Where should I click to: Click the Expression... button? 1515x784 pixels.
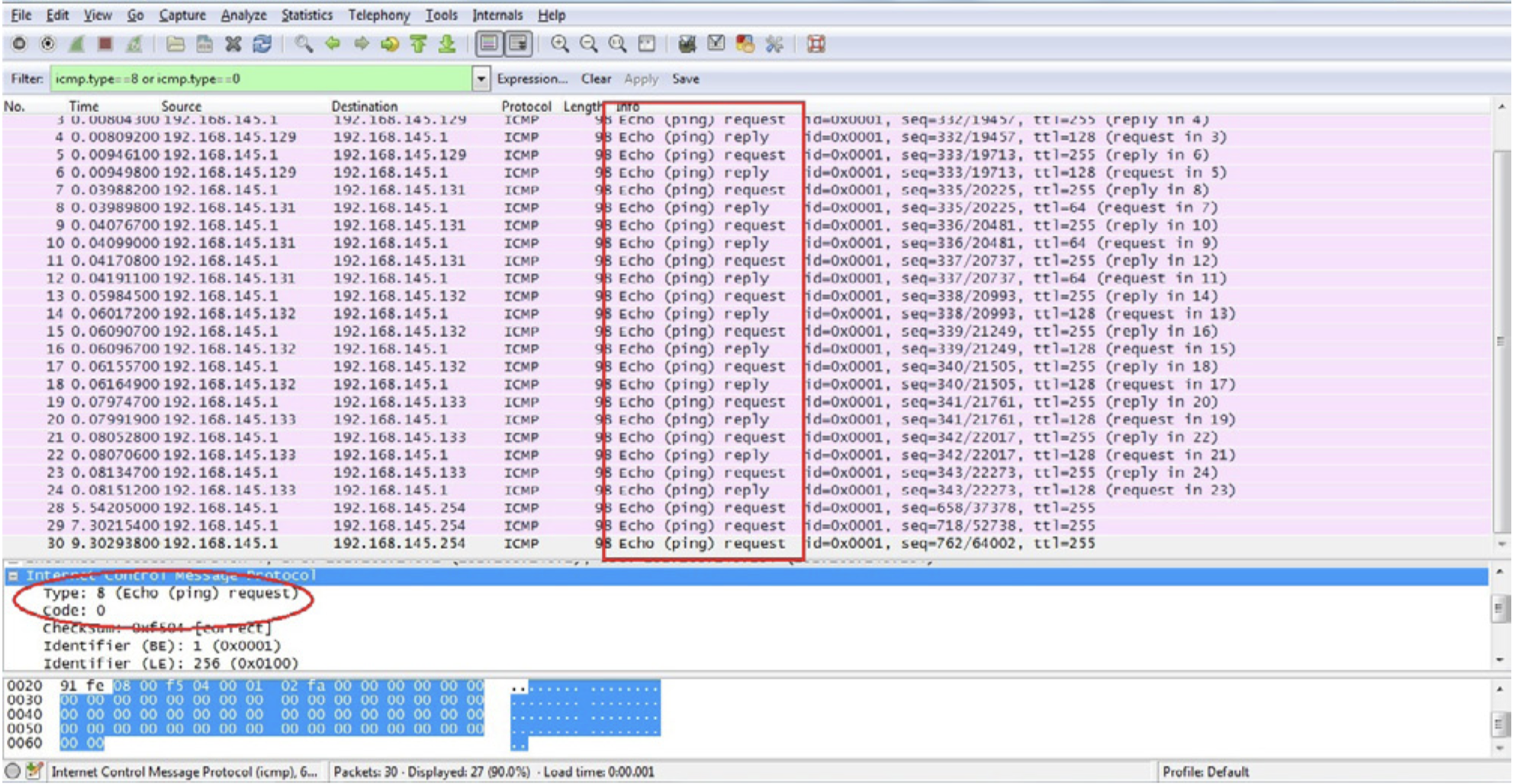(x=532, y=79)
